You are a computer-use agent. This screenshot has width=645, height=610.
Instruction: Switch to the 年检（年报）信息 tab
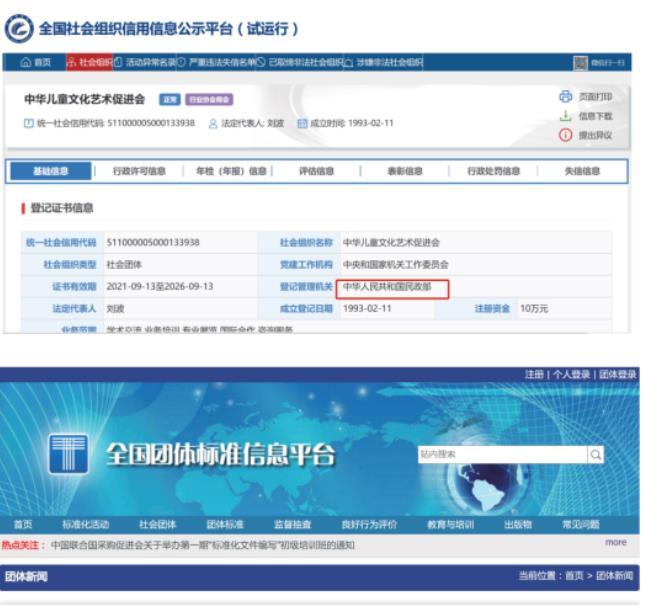click(x=231, y=171)
